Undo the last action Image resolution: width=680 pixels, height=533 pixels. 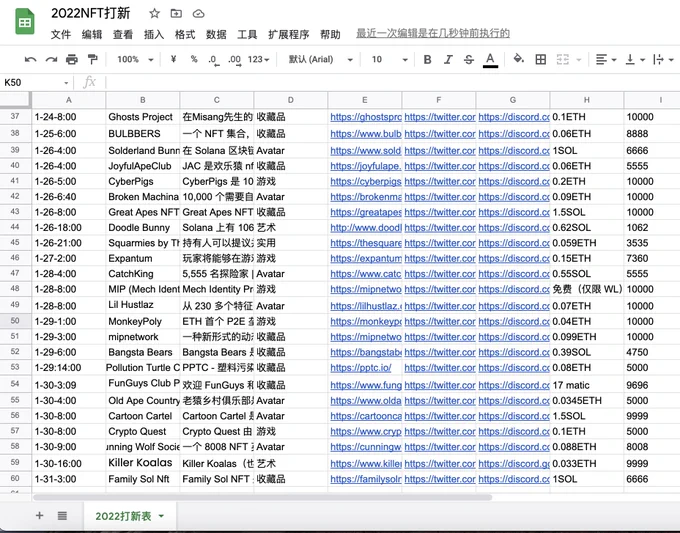30,59
